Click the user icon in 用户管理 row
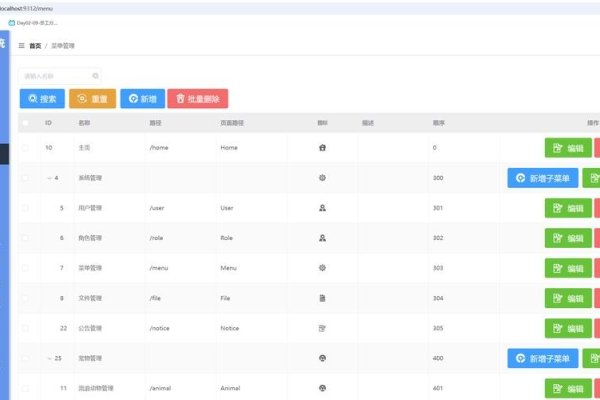The width and height of the screenshot is (600, 400). 322,208
